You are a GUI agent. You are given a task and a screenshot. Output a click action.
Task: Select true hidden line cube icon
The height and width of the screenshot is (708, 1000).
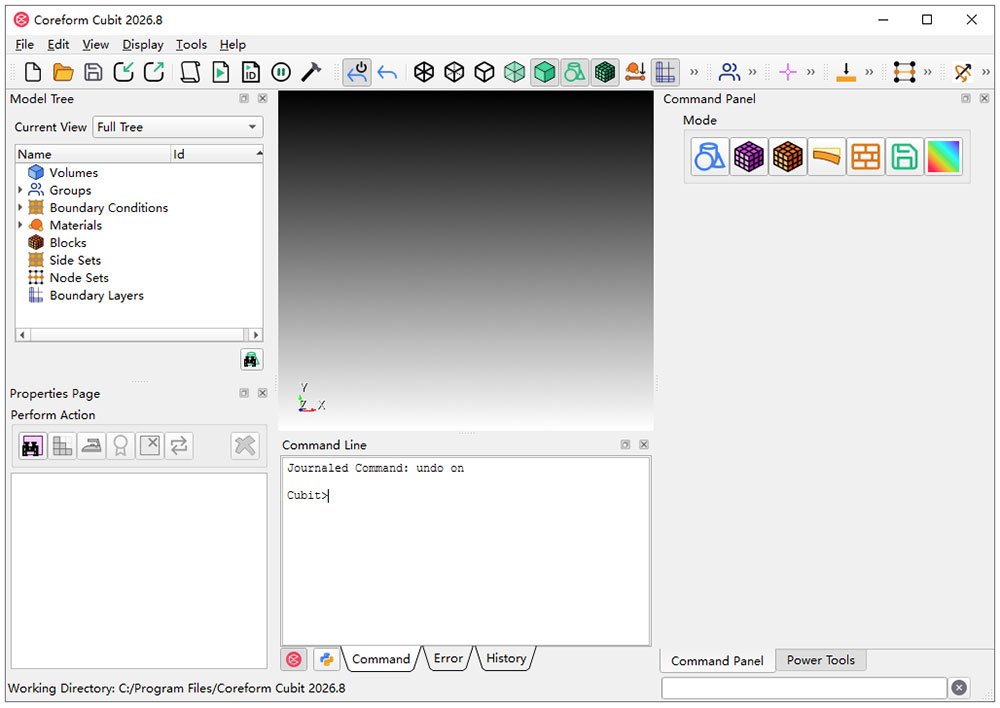pos(453,72)
